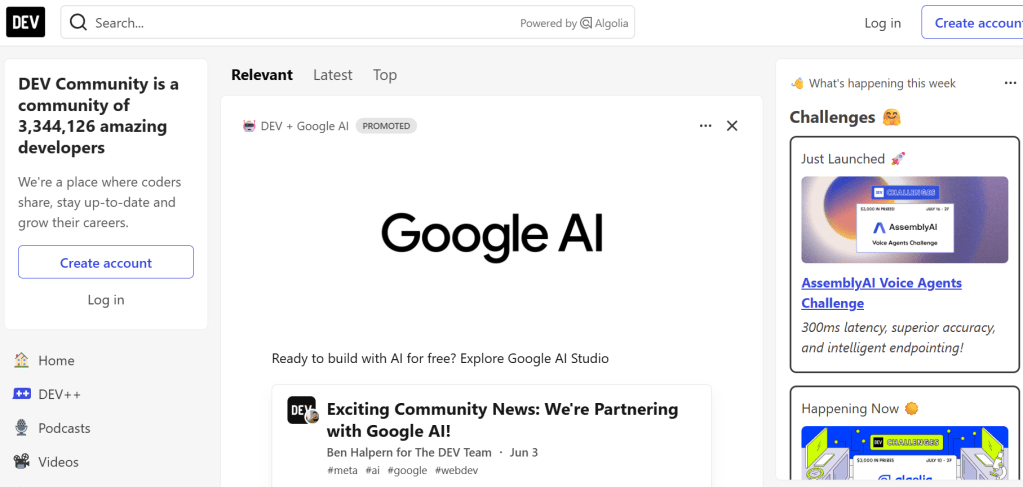
Task: Click the Home house icon in sidebar
Action: click(21, 360)
